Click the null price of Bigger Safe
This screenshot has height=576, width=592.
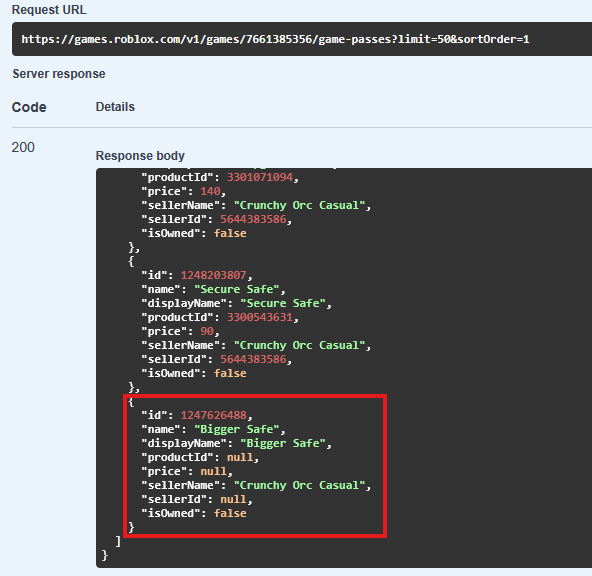[213, 471]
